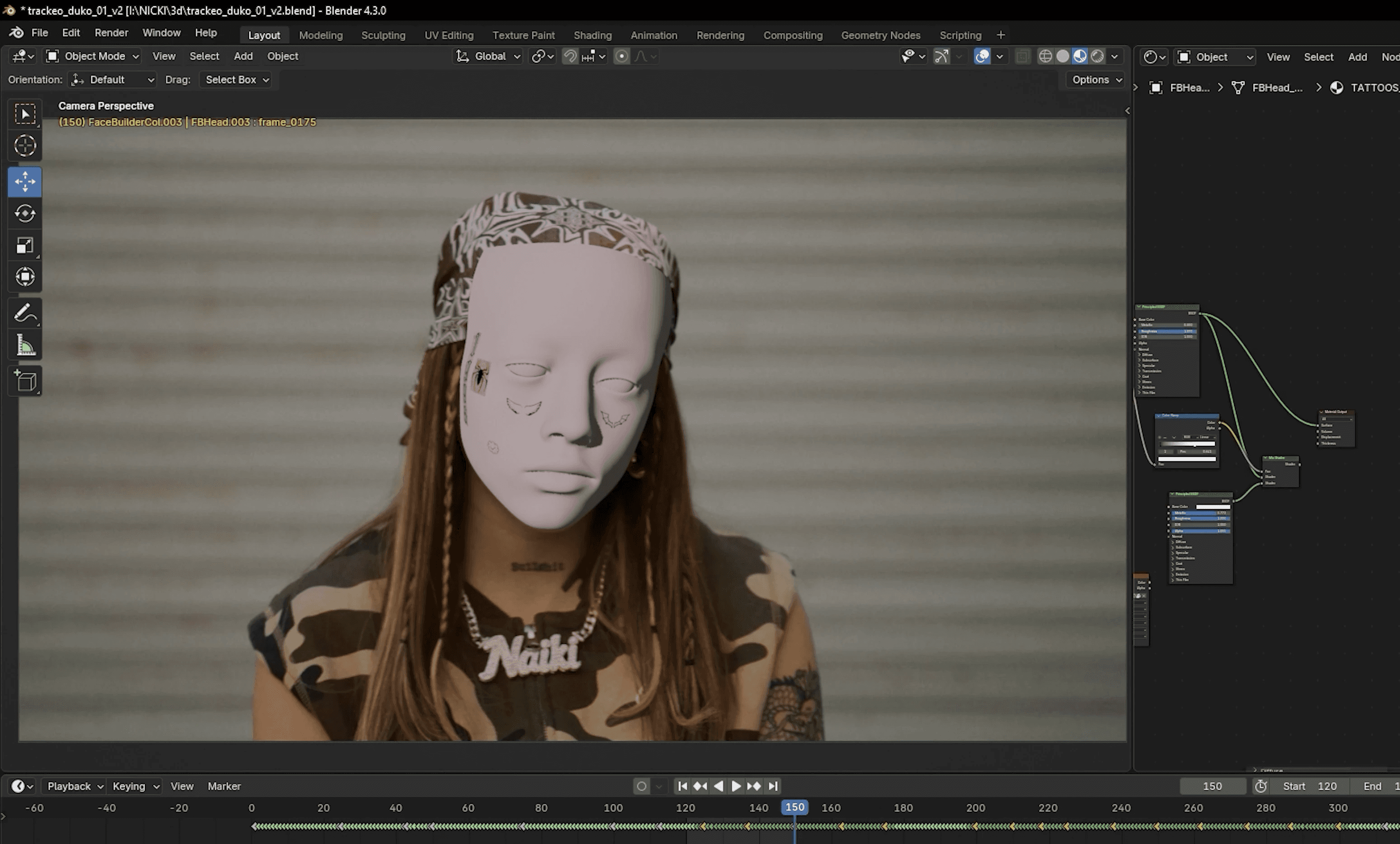
Task: Jump to end frame with the timeline playback control
Action: 773,786
